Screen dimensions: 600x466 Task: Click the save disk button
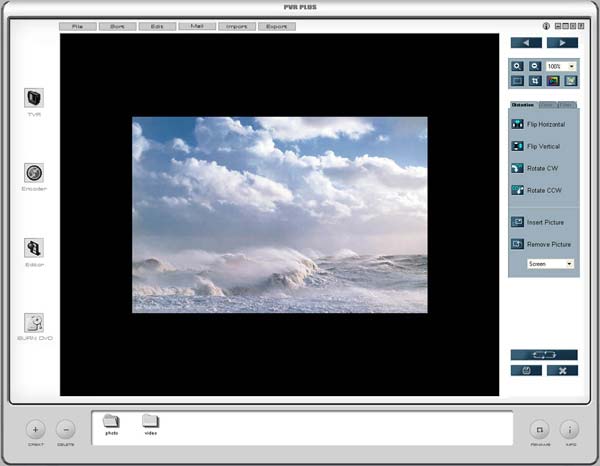coord(526,370)
